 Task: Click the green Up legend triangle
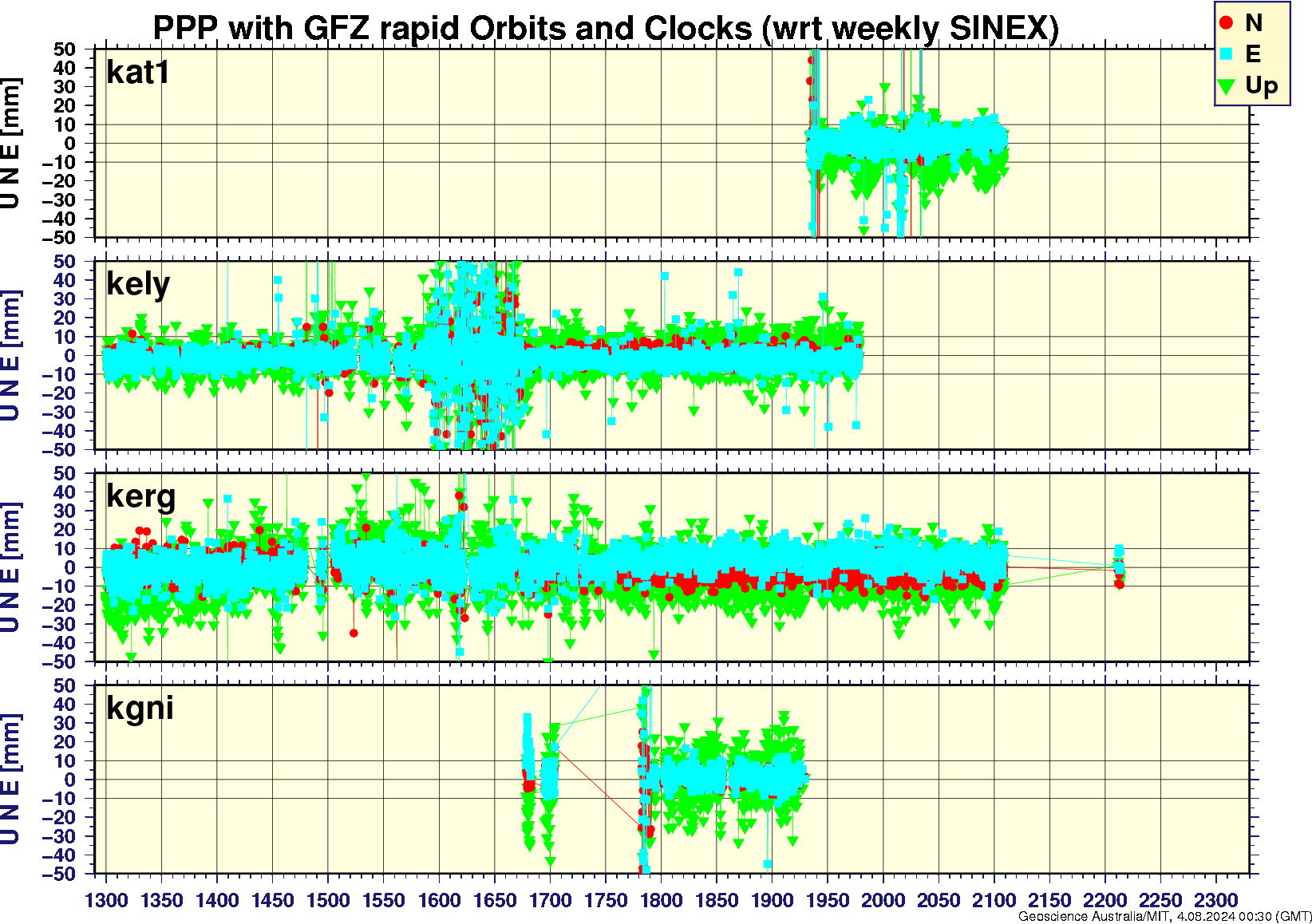pos(1227,85)
